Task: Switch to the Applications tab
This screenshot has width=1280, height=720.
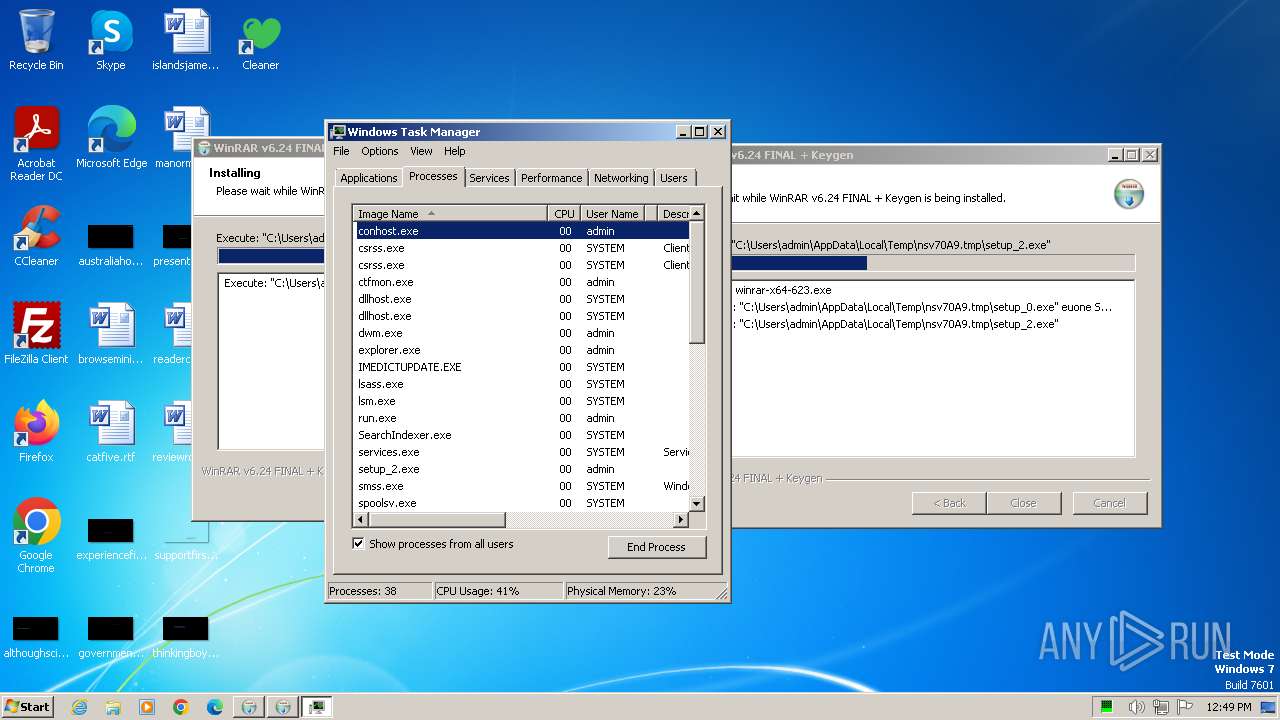Action: tap(369, 178)
